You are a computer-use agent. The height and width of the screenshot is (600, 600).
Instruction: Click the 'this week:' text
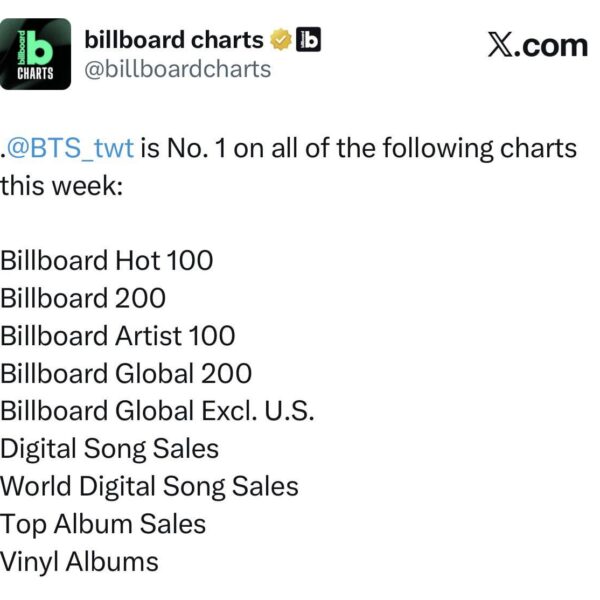point(61,186)
